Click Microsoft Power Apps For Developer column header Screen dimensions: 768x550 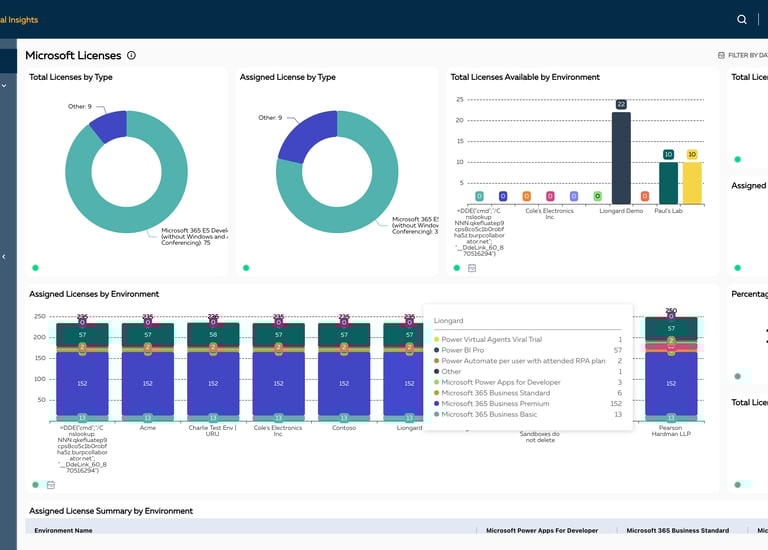tap(542, 530)
